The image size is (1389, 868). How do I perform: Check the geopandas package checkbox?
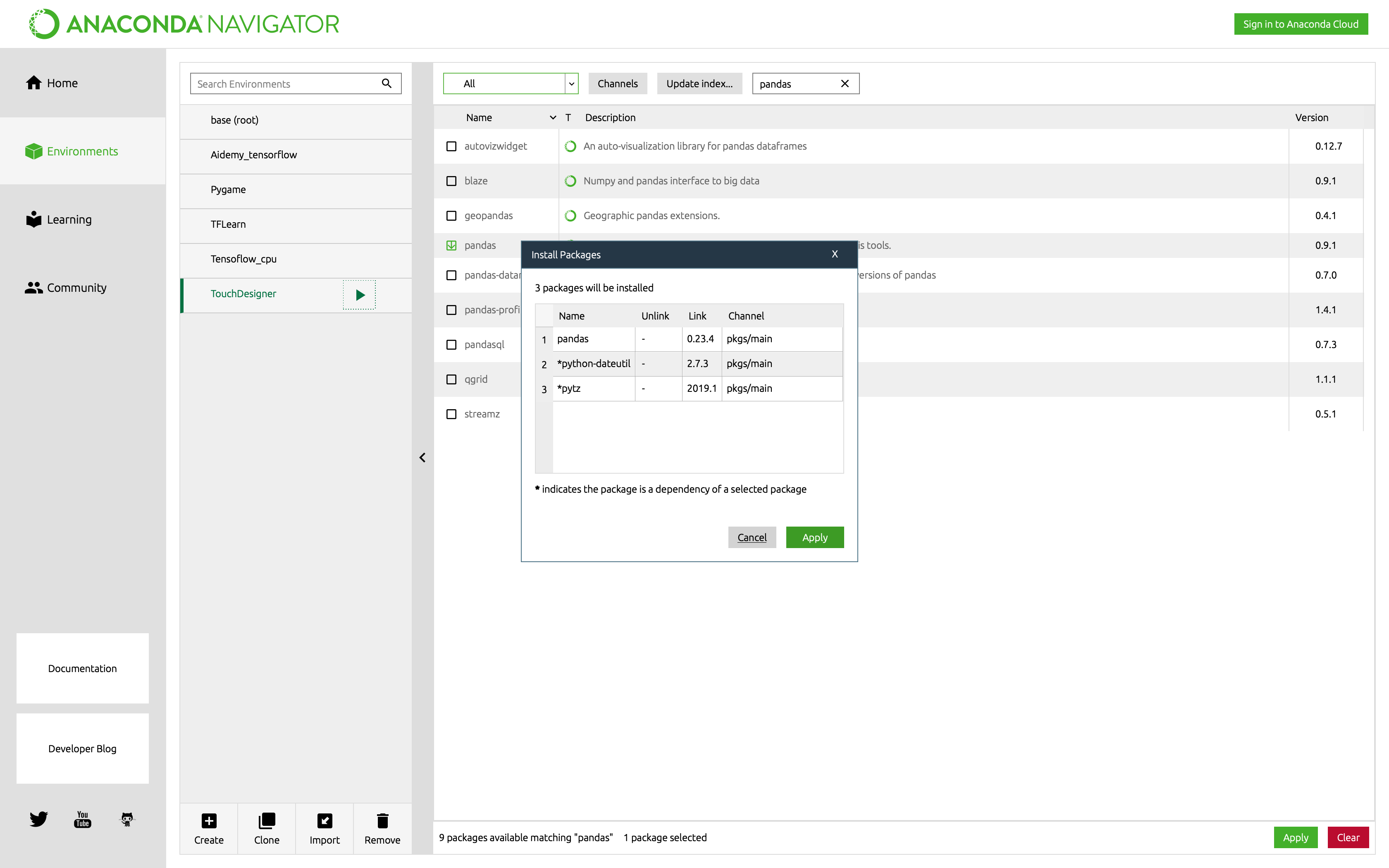[x=451, y=216]
